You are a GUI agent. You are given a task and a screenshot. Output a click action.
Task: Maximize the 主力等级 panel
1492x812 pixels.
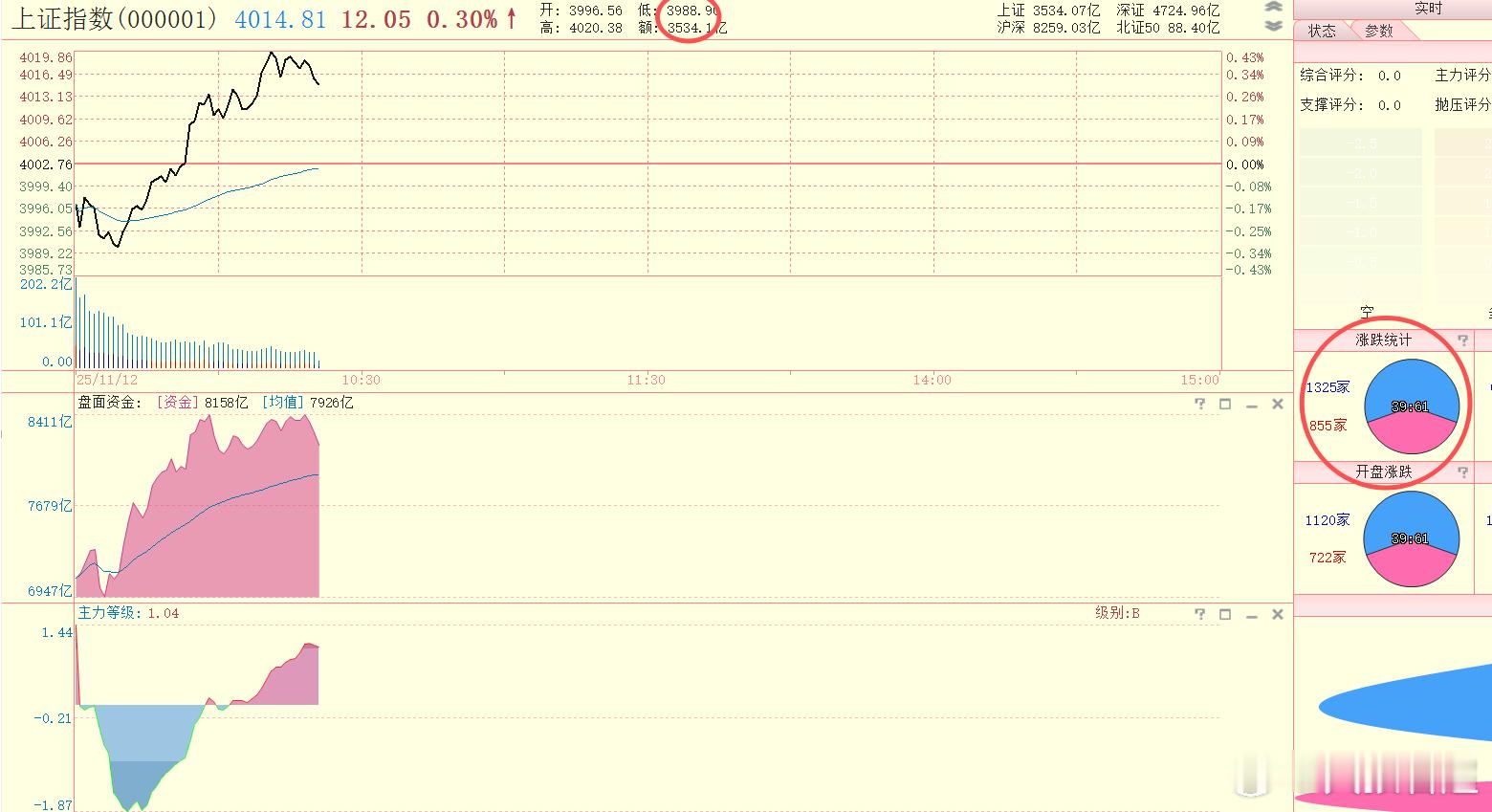[1225, 613]
